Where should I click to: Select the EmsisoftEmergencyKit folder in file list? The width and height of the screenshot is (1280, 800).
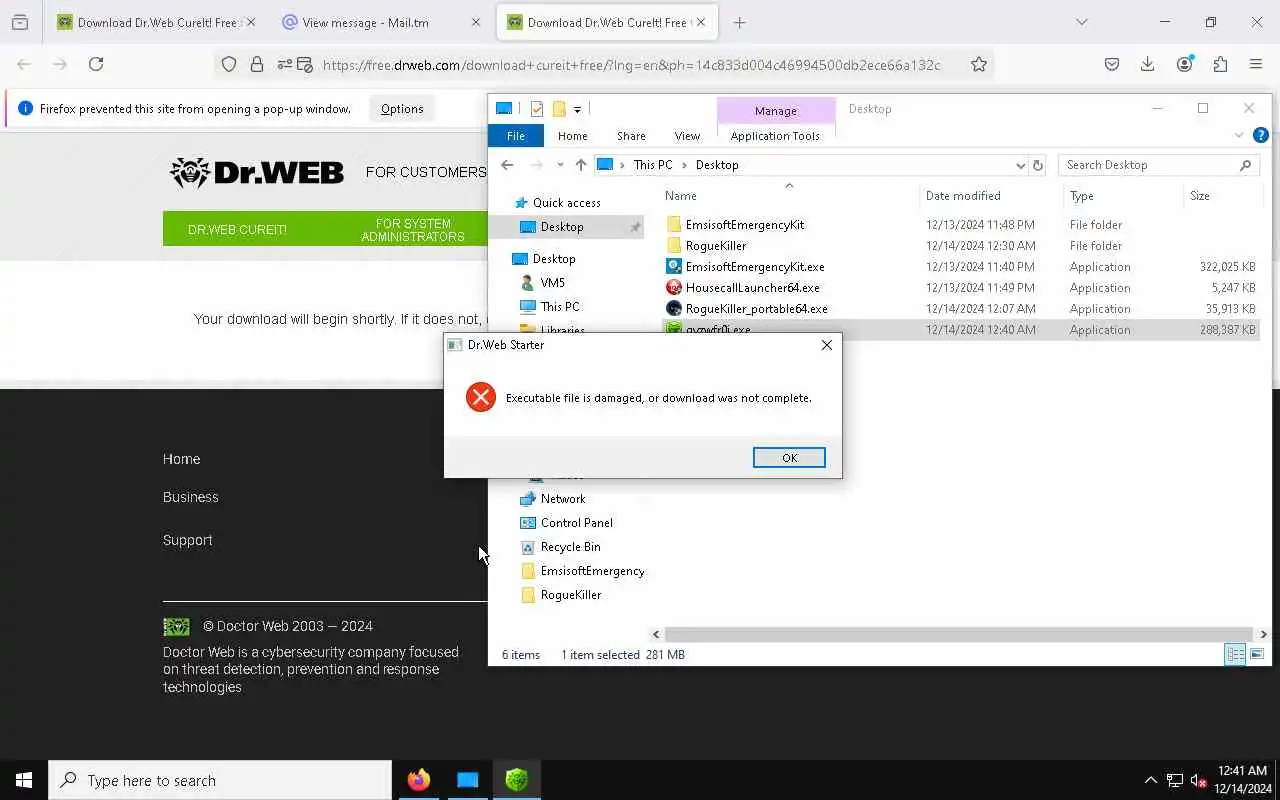[x=744, y=225]
